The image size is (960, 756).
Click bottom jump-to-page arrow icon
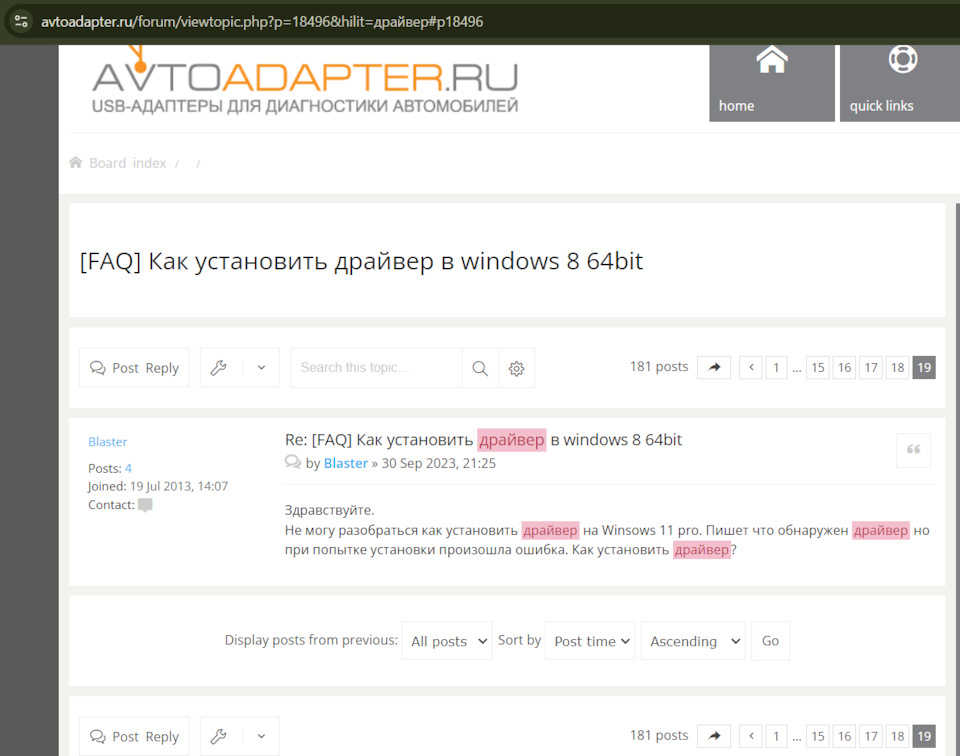click(x=714, y=736)
